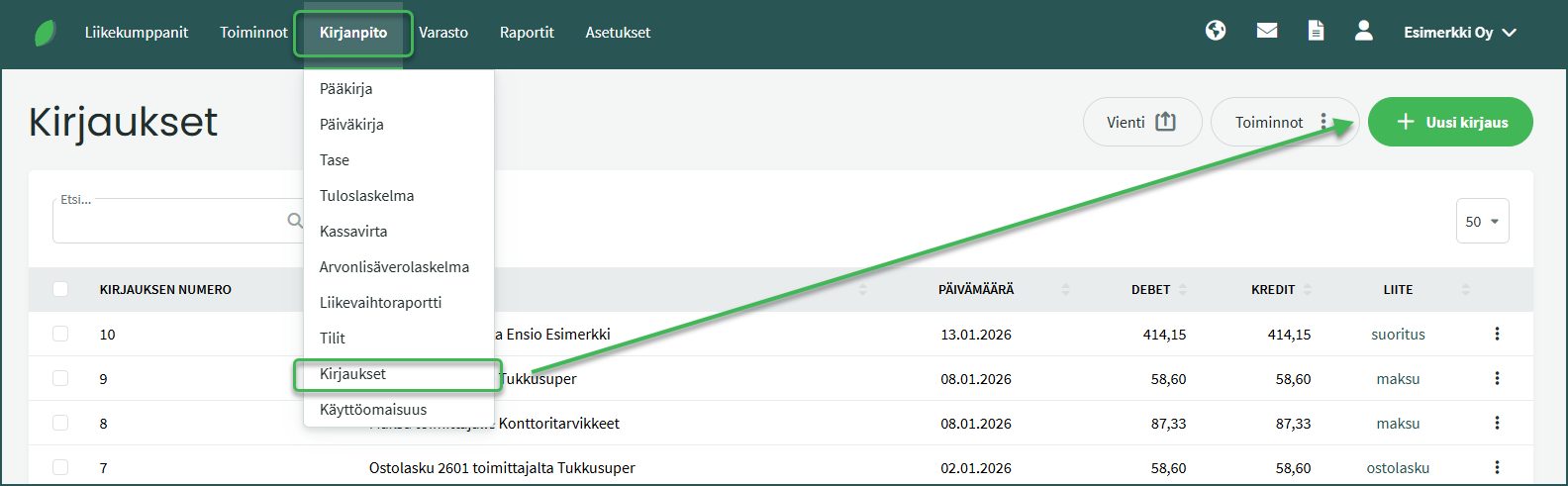The width and height of the screenshot is (1568, 486).
Task: Click the document icon in header
Action: (x=1316, y=32)
